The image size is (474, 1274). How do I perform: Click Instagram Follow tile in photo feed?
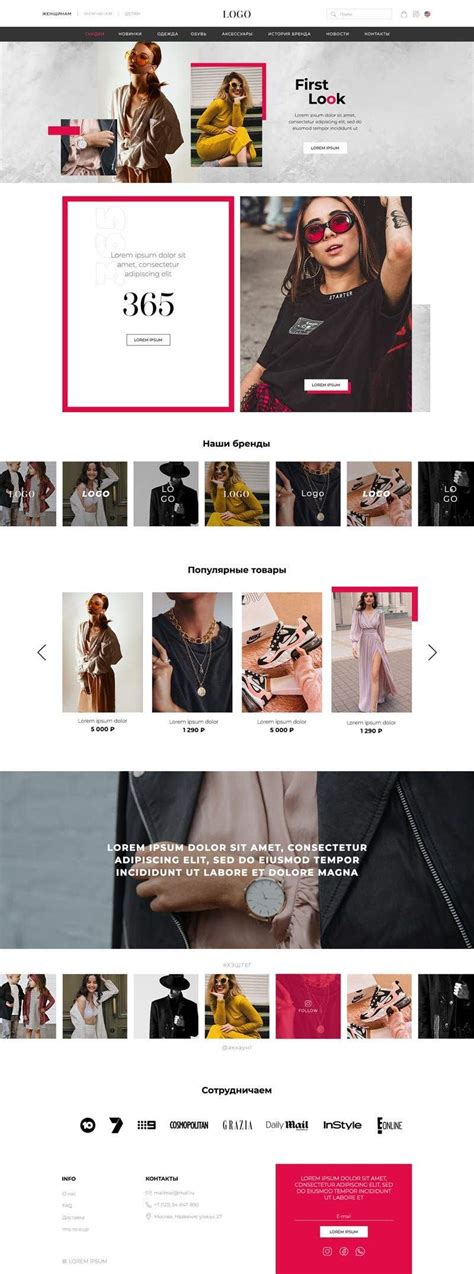click(308, 1006)
